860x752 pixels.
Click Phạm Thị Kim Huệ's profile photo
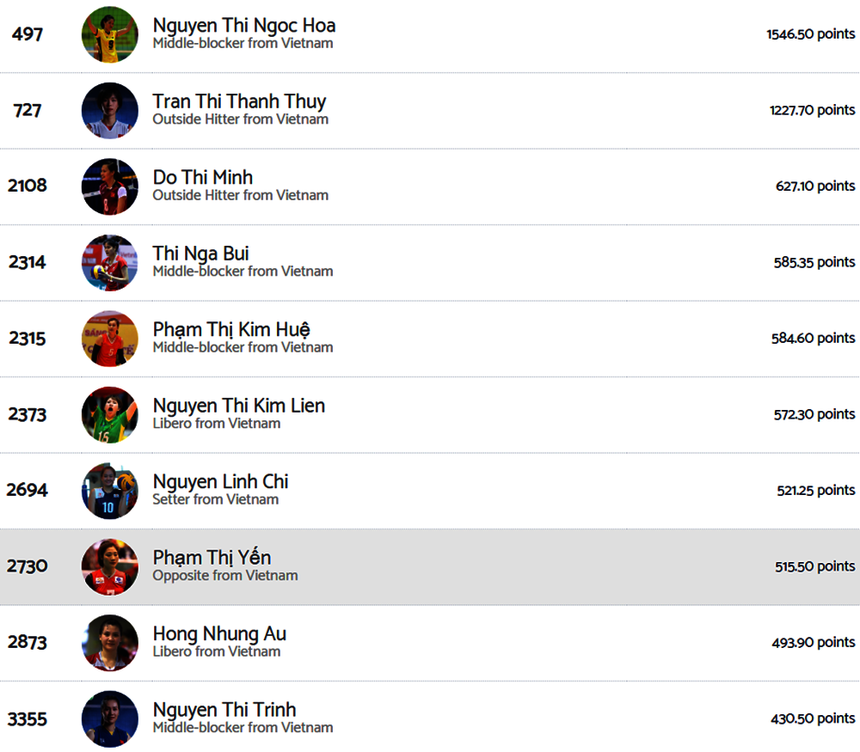(110, 338)
